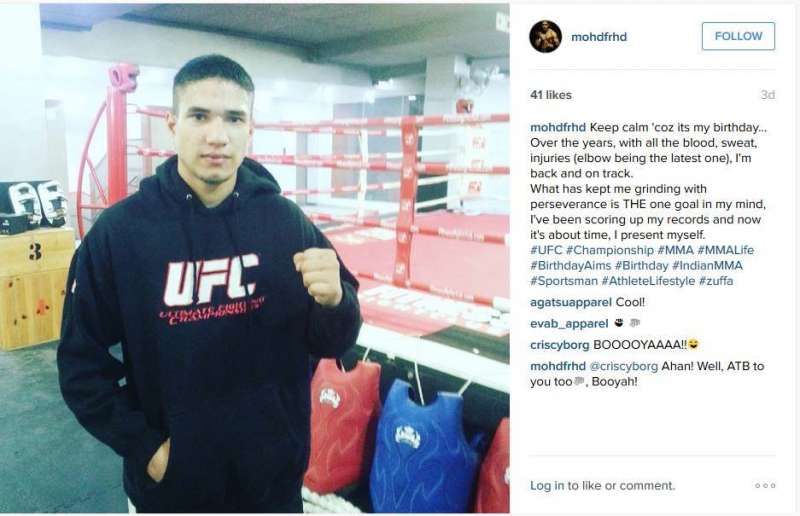Open the #IndianMMA hashtag
The height and width of the screenshot is (516, 800).
tap(707, 265)
